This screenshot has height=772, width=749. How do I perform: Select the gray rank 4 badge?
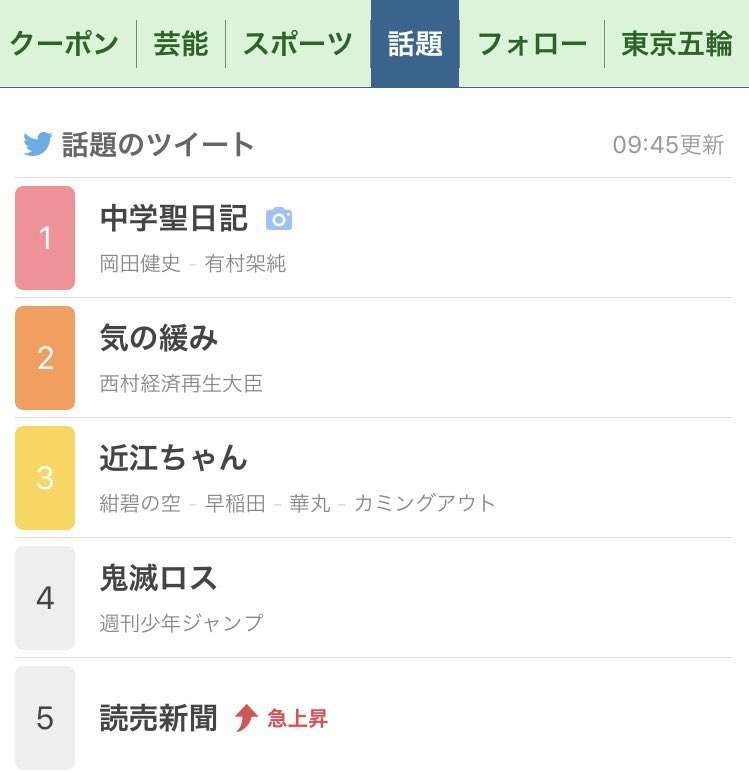[x=45, y=598]
